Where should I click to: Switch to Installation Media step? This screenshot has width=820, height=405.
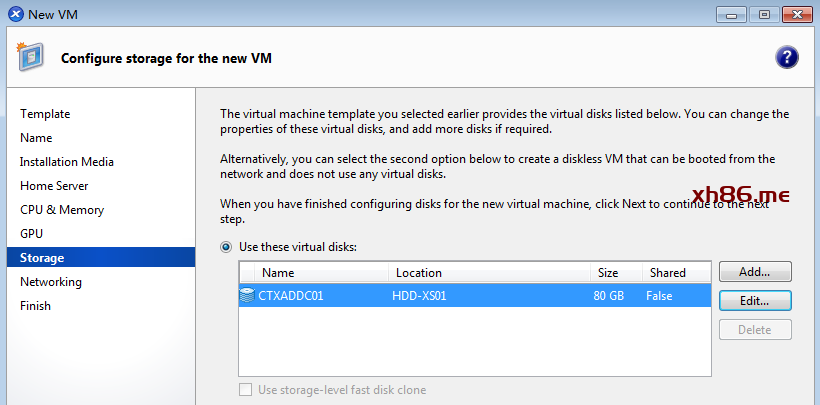pos(67,162)
